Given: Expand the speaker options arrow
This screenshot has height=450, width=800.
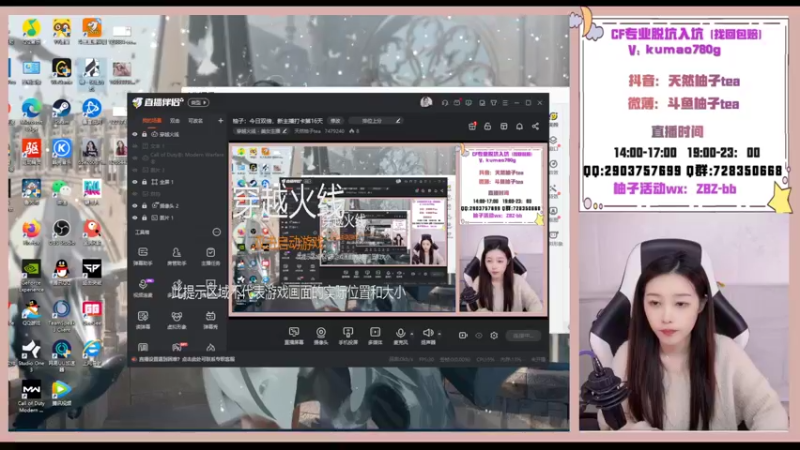Looking at the screenshot, I should (440, 334).
